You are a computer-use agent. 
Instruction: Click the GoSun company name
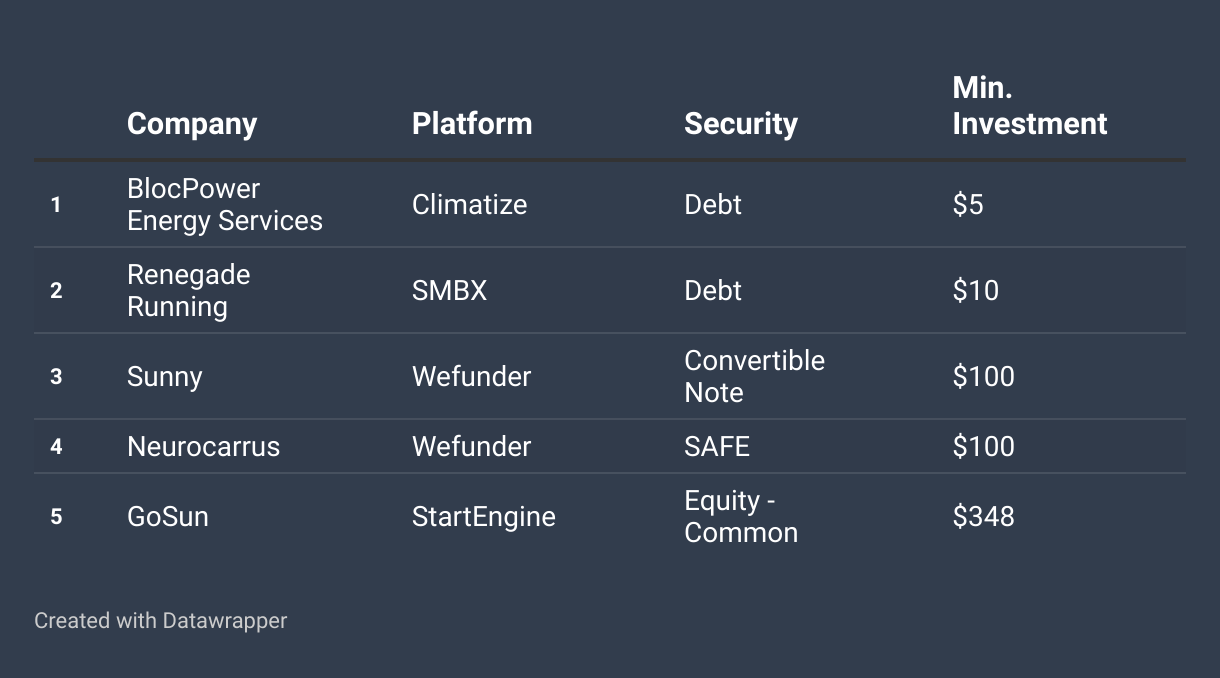(x=168, y=517)
